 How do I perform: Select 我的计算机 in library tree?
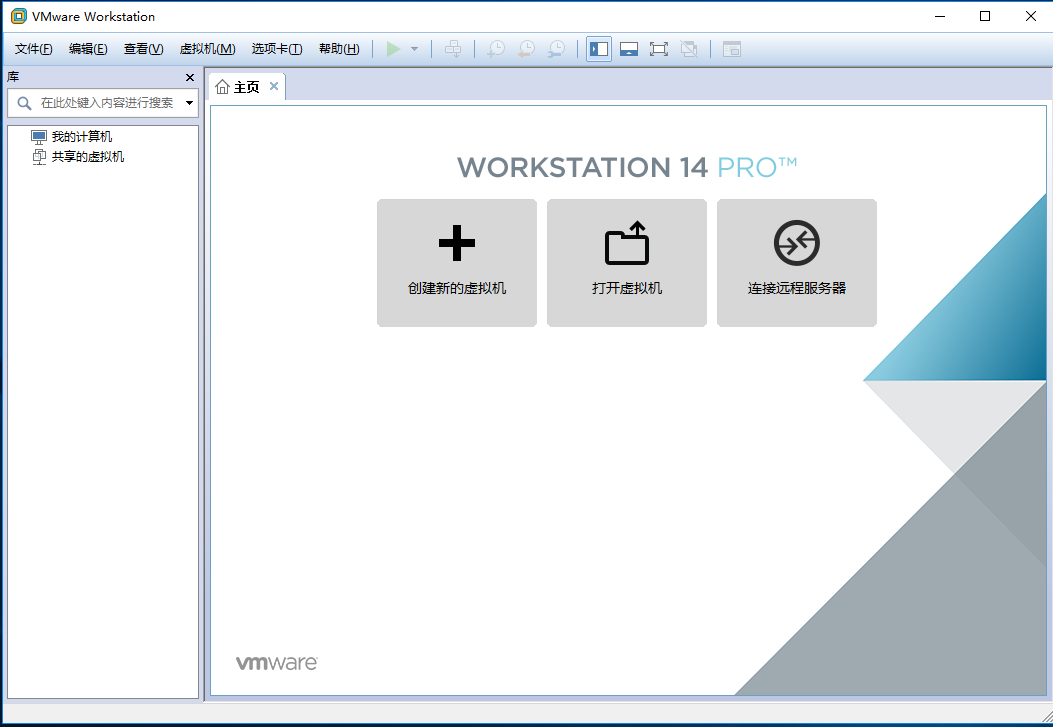pos(82,137)
